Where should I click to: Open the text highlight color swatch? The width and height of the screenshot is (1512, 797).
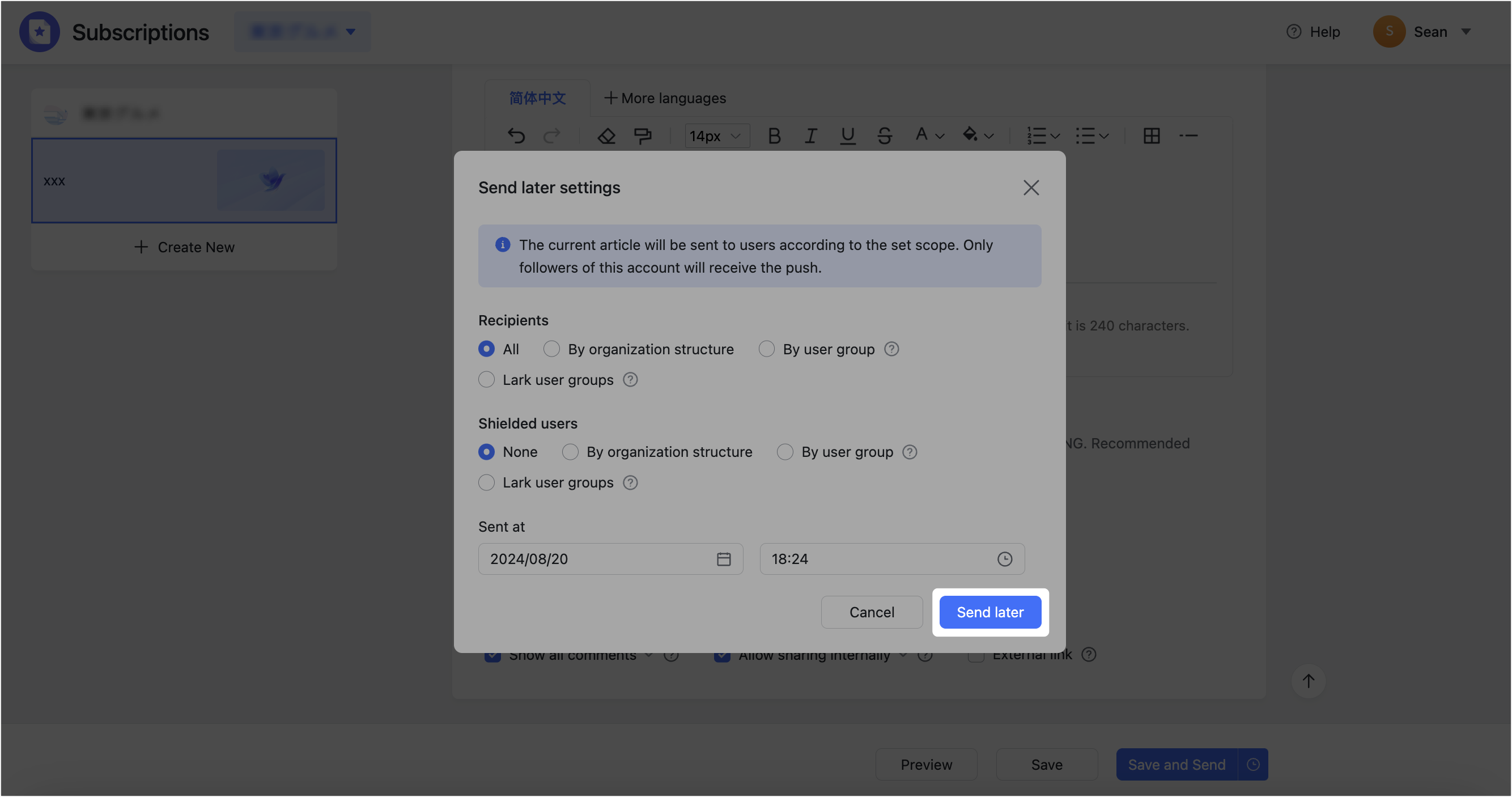pyautogui.click(x=976, y=135)
